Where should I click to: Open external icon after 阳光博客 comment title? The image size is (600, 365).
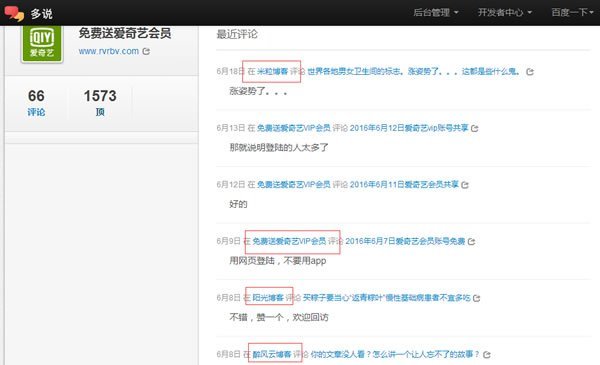476,298
